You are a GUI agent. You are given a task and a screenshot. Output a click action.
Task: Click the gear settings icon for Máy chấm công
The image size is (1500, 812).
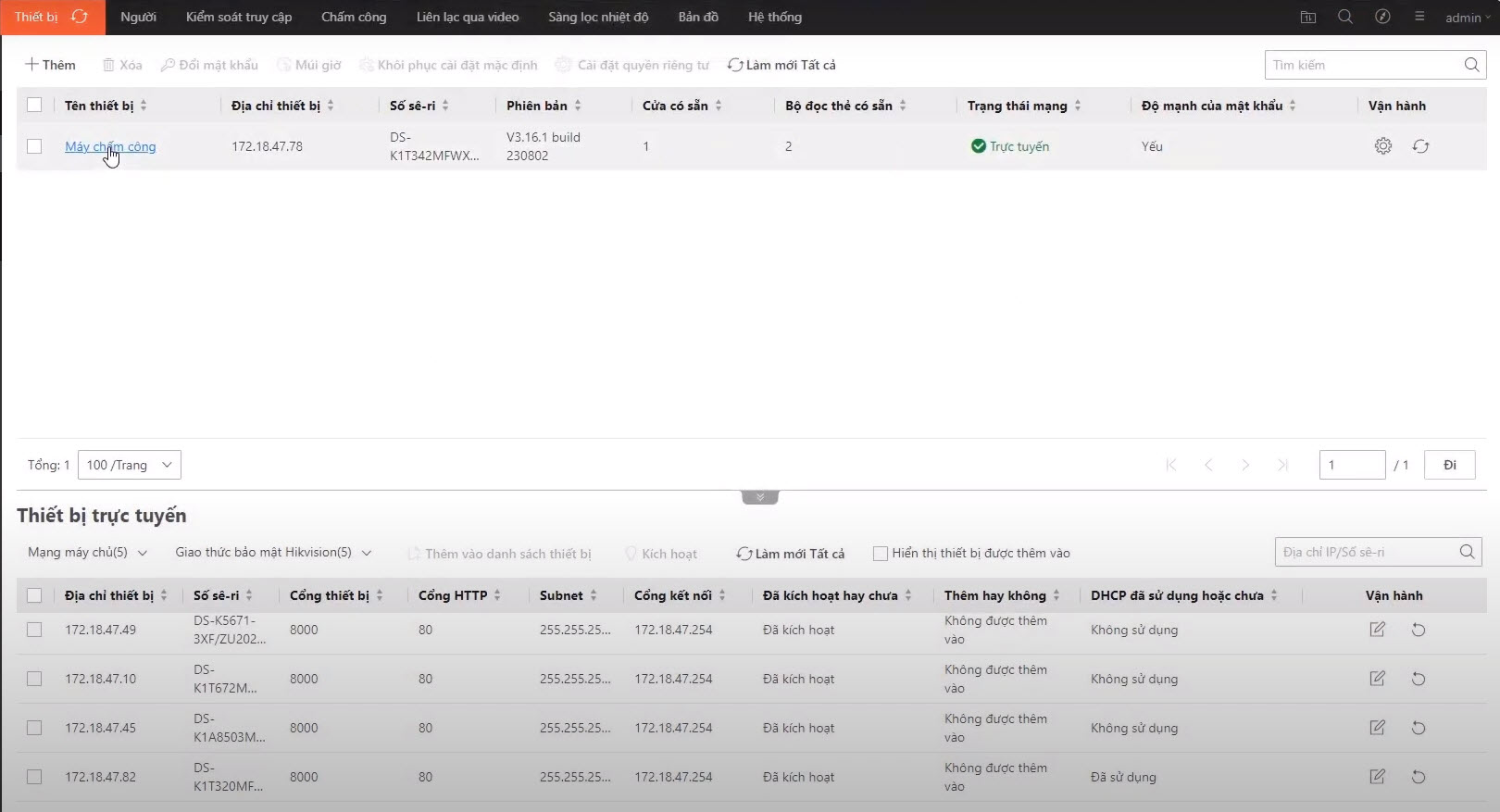(1382, 146)
